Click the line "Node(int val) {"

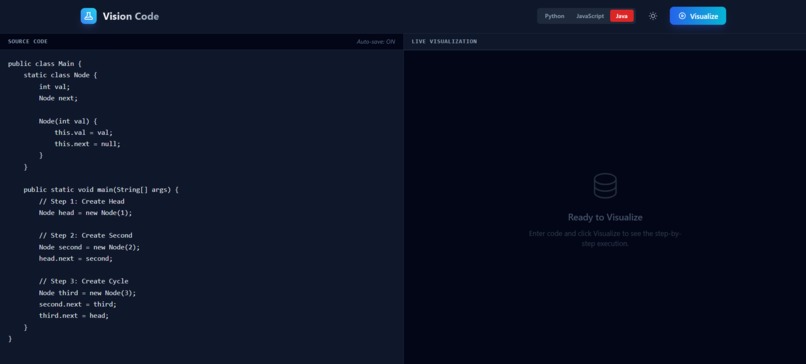[x=68, y=121]
